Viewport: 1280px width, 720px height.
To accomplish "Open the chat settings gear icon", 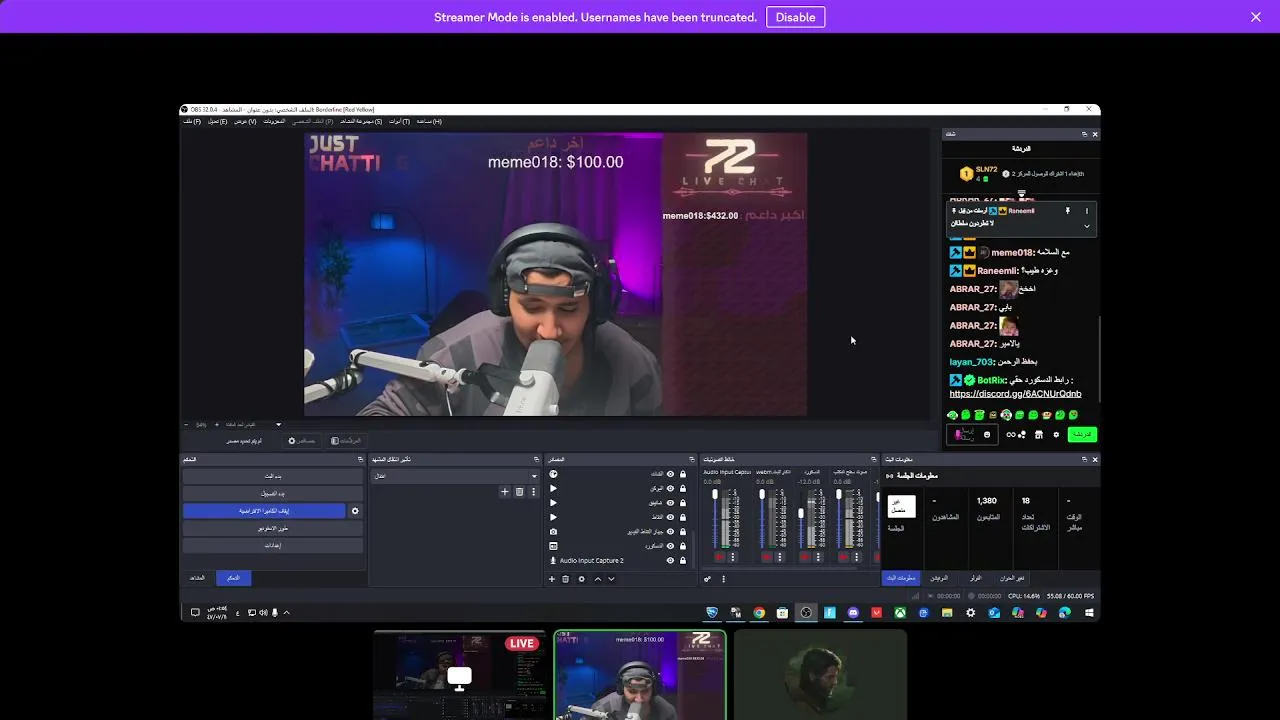I will click(1056, 435).
